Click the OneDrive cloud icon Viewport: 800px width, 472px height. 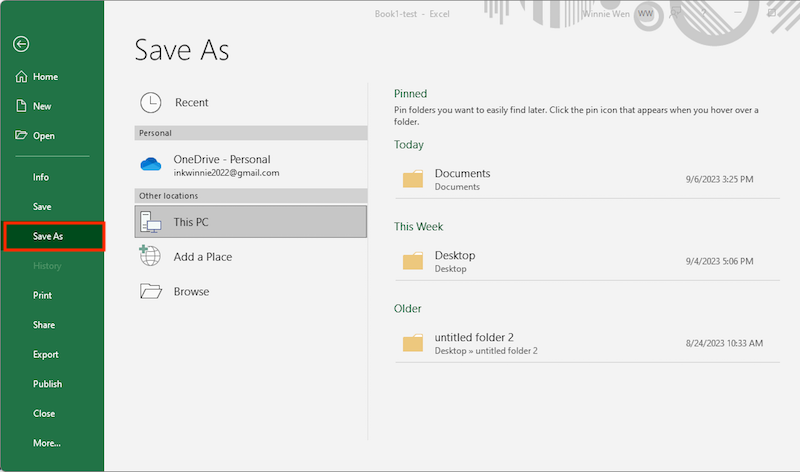tap(151, 164)
